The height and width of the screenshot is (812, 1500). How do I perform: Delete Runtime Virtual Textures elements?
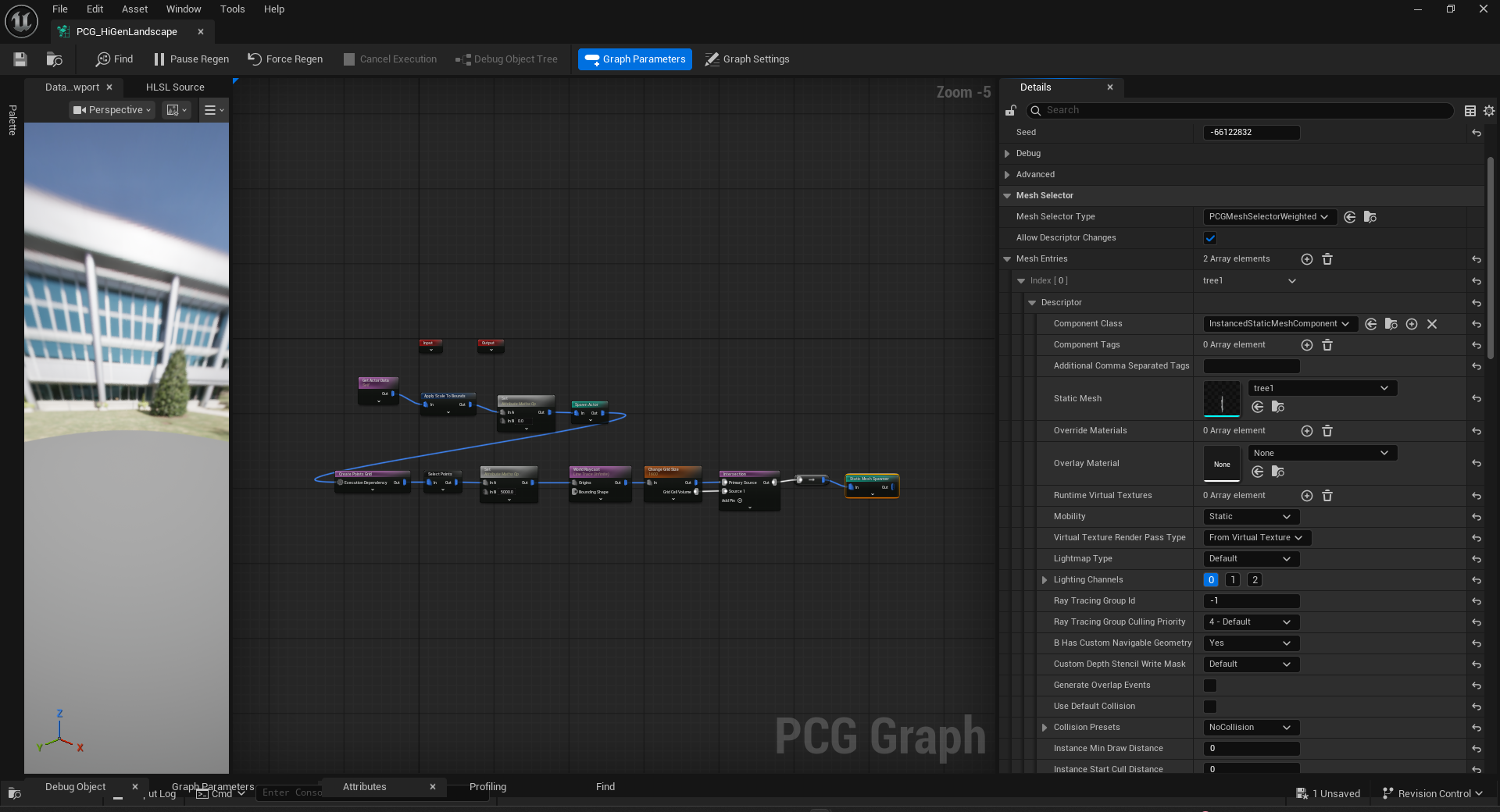(1327, 496)
